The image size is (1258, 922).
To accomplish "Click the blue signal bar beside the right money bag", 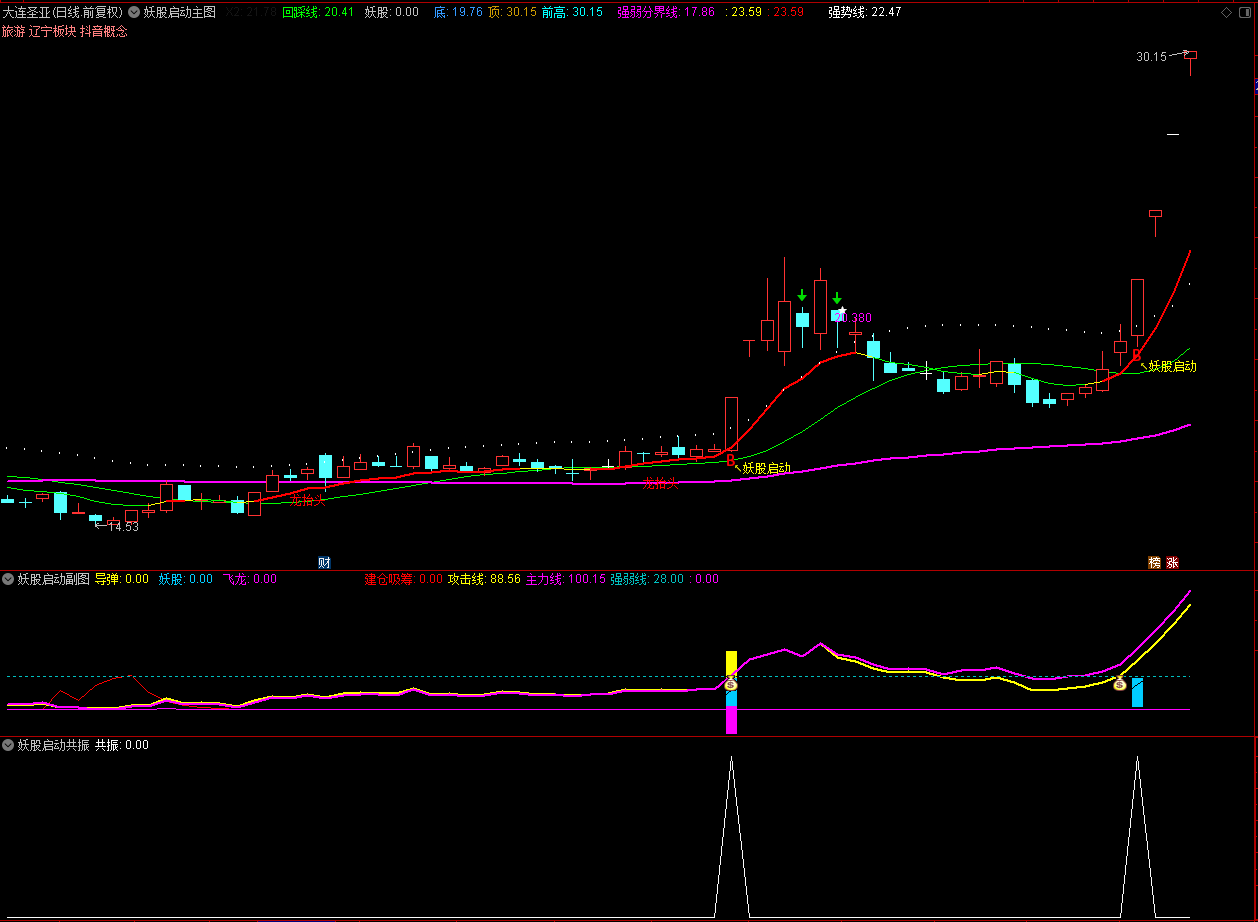I will click(x=1137, y=692).
